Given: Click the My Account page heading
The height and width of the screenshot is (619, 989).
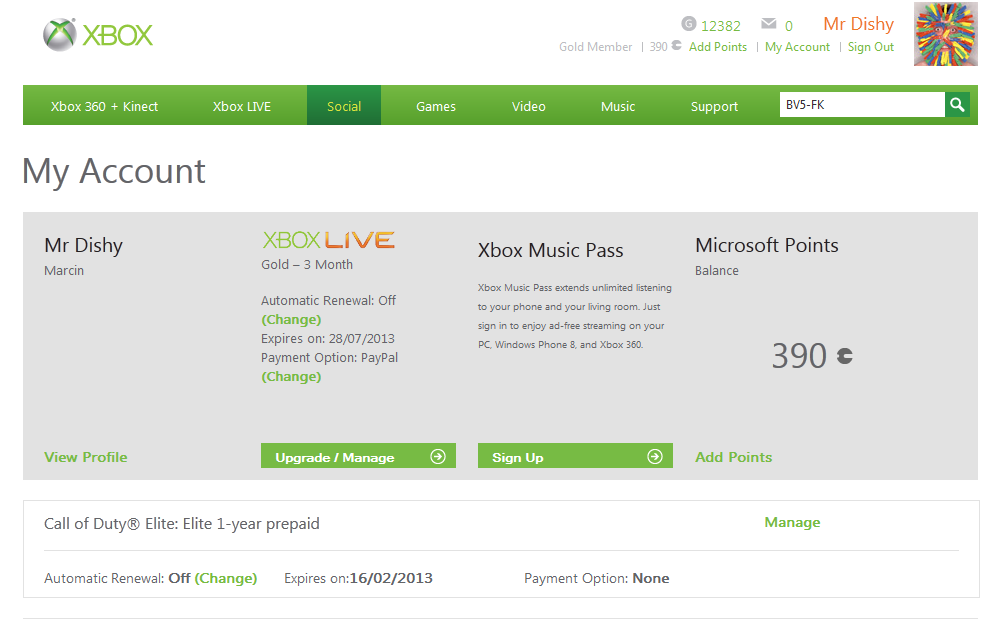Looking at the screenshot, I should 114,171.
